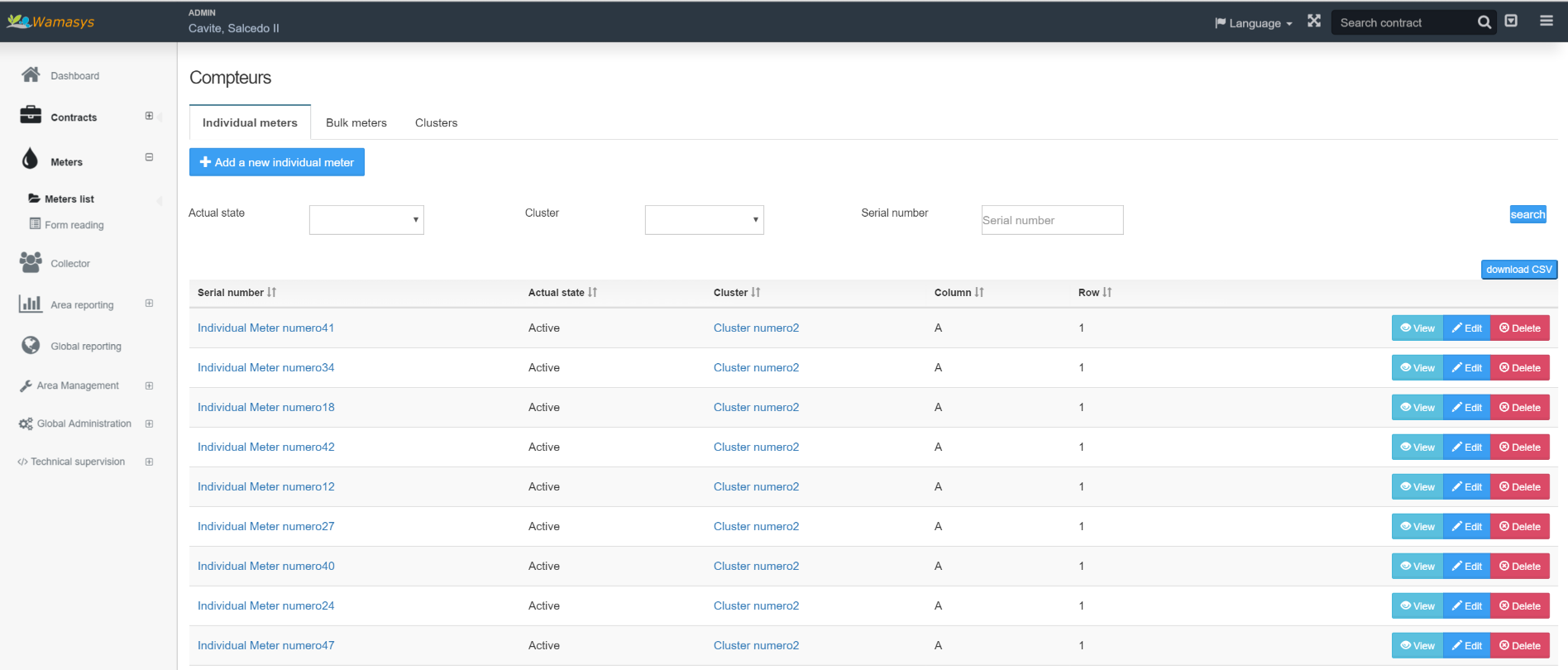Image resolution: width=1568 pixels, height=670 pixels.
Task: Expand the Area Management menu
Action: tap(149, 385)
